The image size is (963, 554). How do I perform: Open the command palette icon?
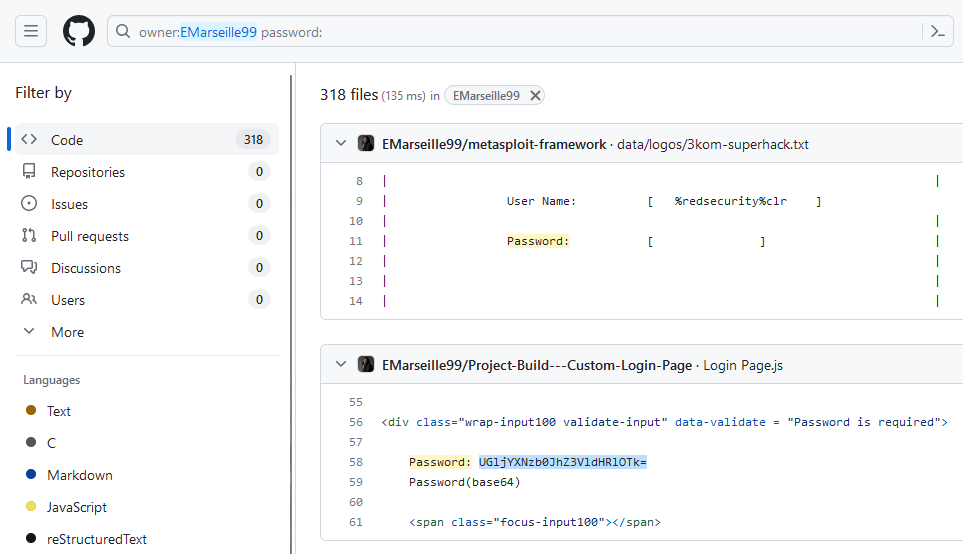point(937,31)
